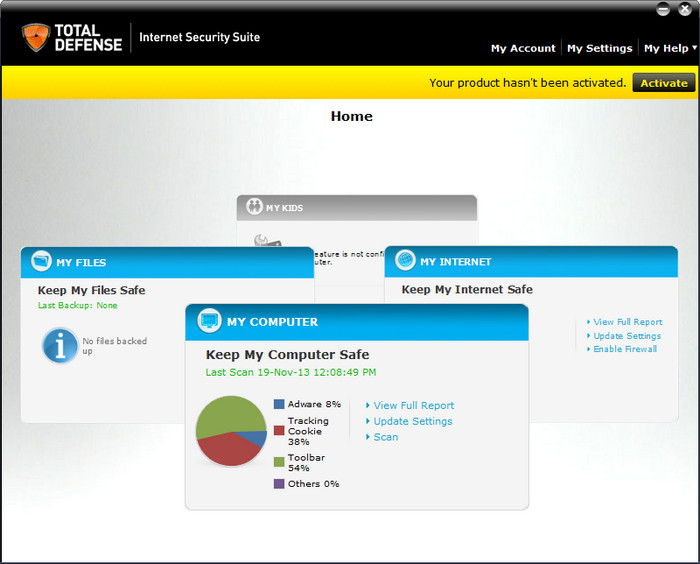The height and width of the screenshot is (564, 700).
Task: Select the My Internet panel header
Action: click(531, 261)
